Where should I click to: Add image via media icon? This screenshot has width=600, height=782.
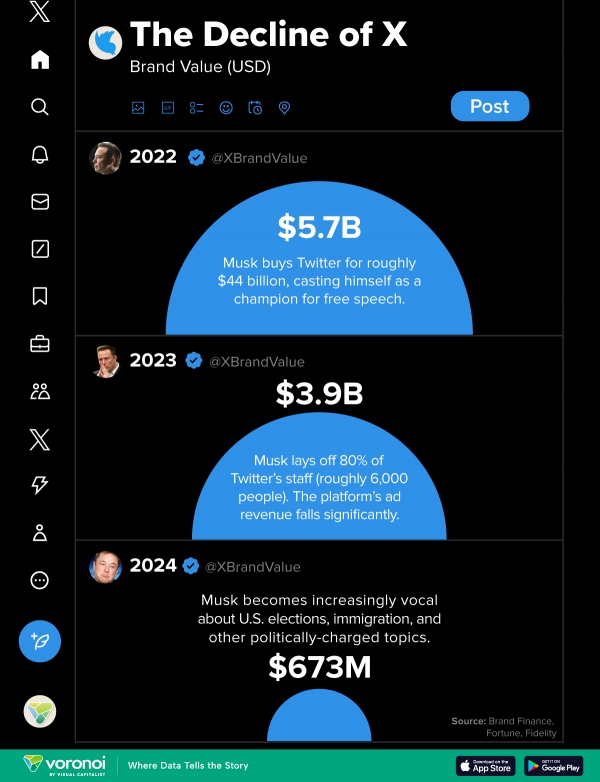(x=138, y=108)
